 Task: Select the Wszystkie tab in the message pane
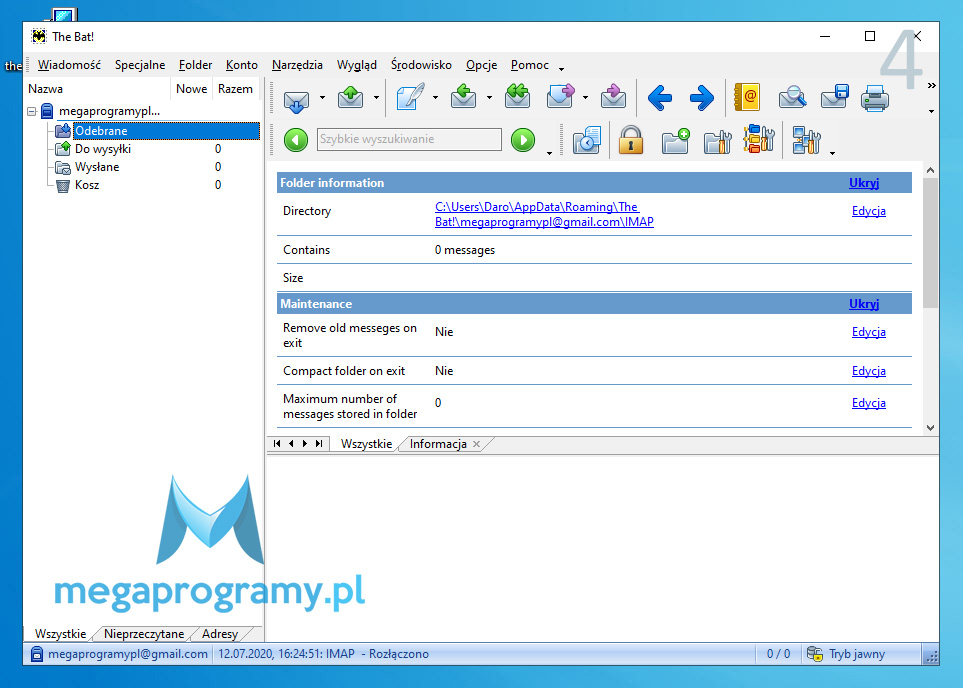(x=366, y=444)
